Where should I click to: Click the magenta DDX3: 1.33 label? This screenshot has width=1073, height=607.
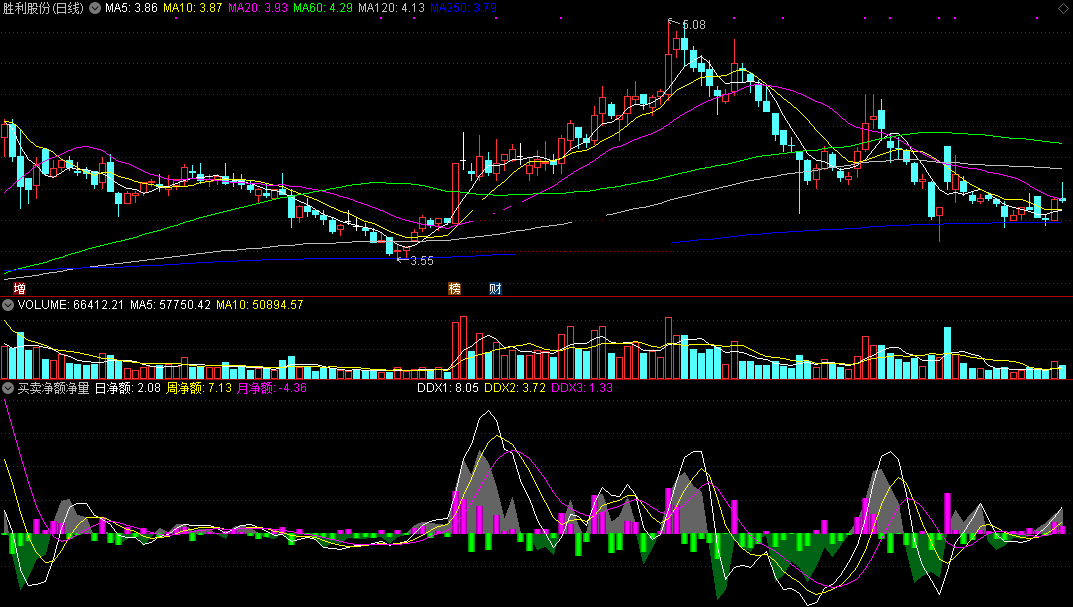coord(582,388)
